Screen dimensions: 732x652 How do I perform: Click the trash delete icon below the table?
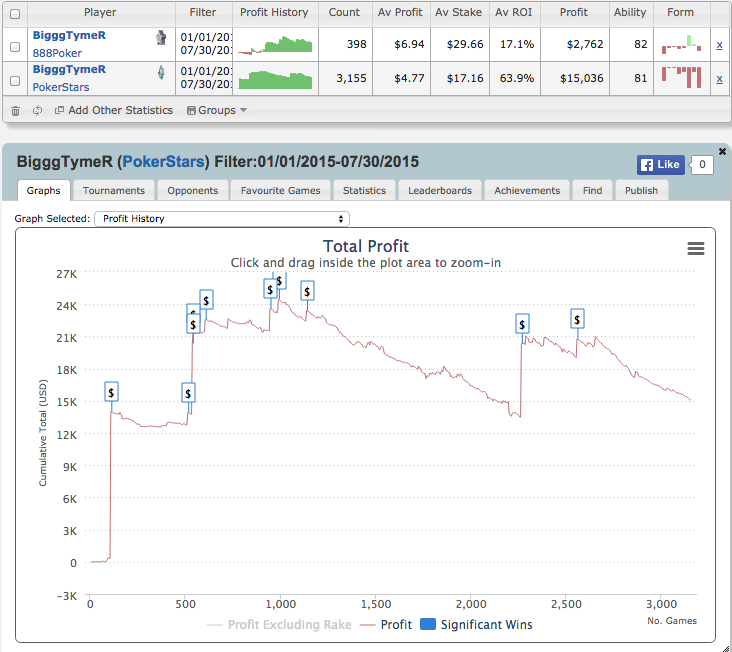pyautogui.click(x=15, y=111)
